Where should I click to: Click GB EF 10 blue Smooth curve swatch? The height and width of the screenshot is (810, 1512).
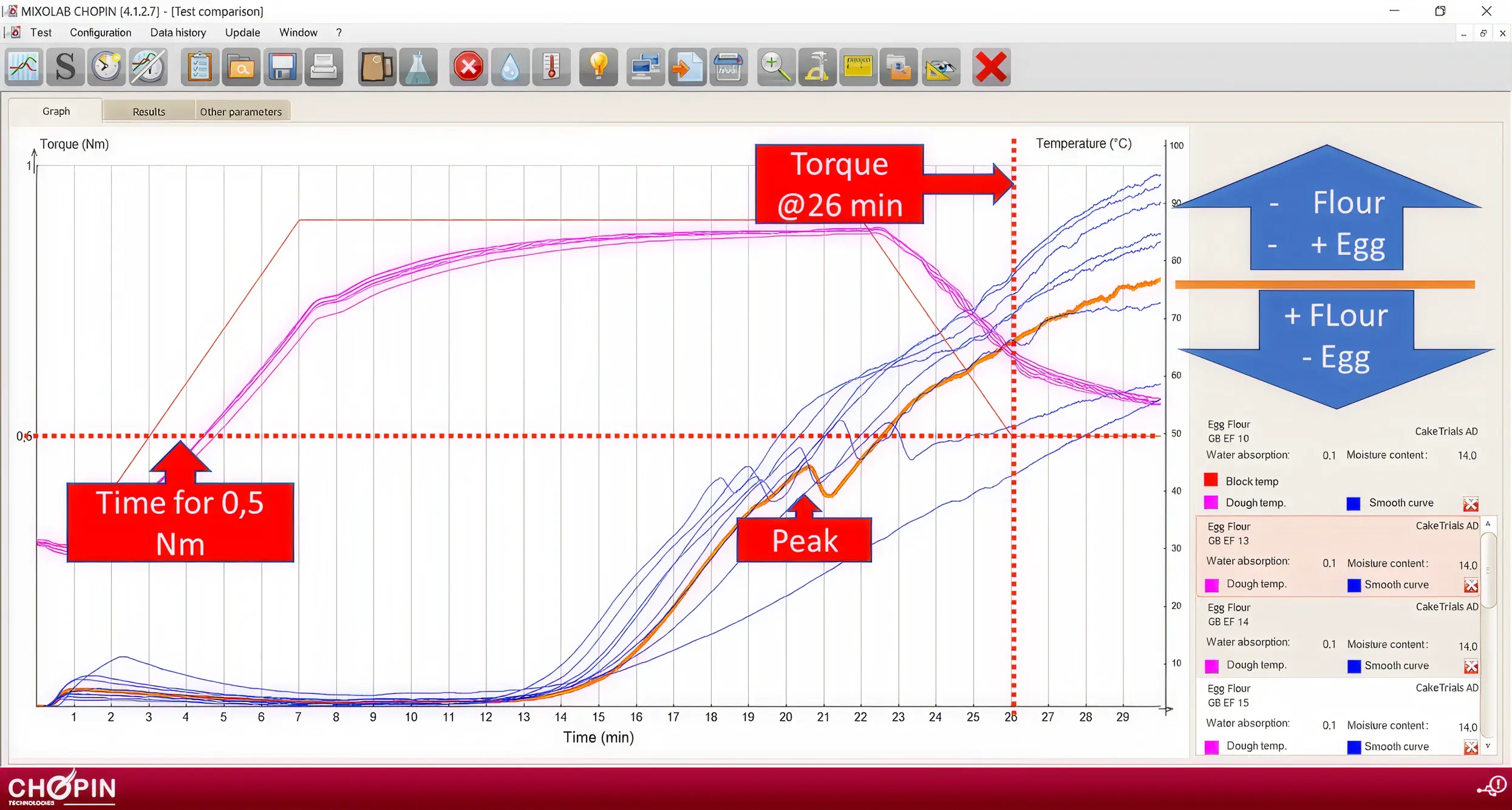pos(1354,503)
